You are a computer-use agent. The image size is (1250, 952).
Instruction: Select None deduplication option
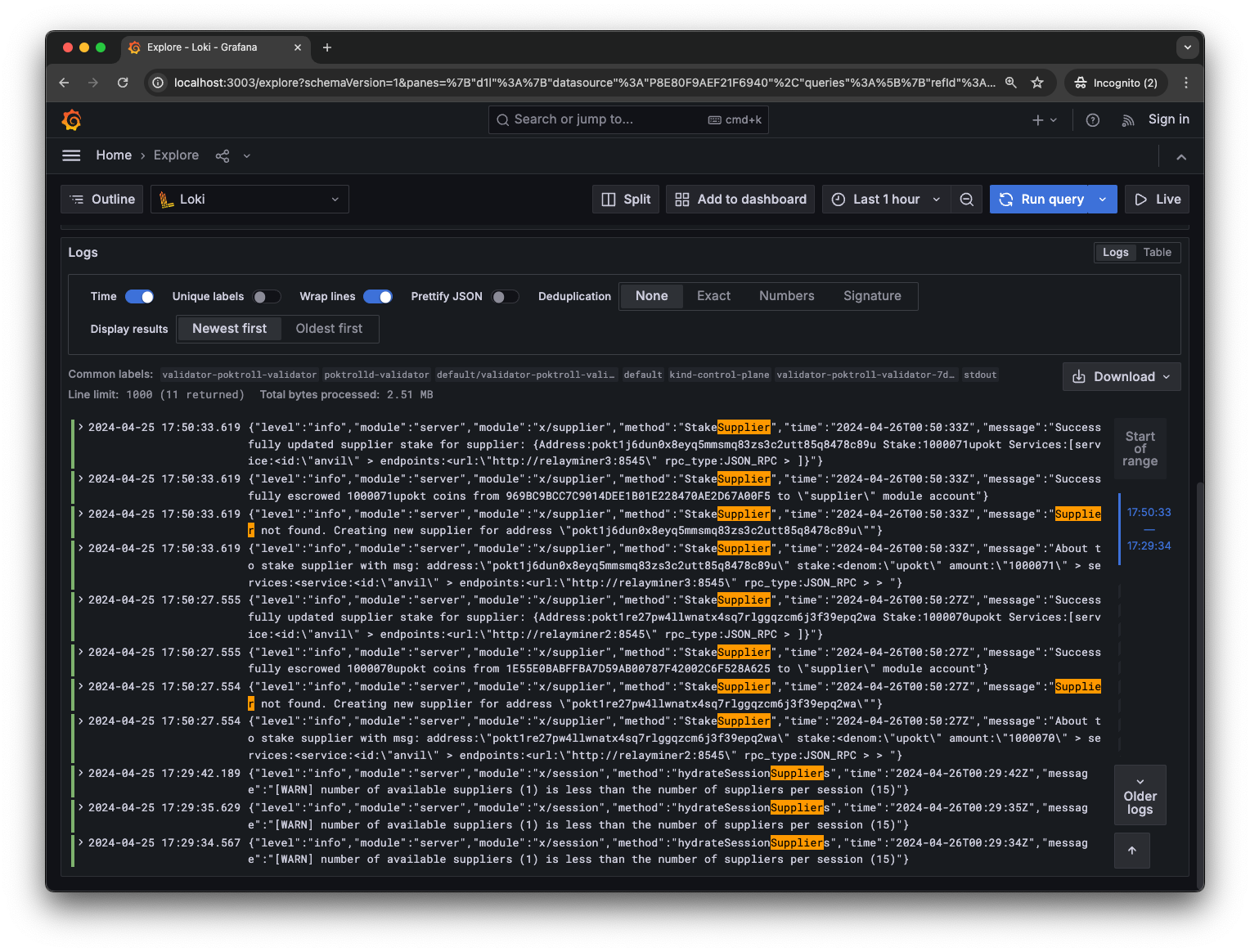tap(652, 296)
